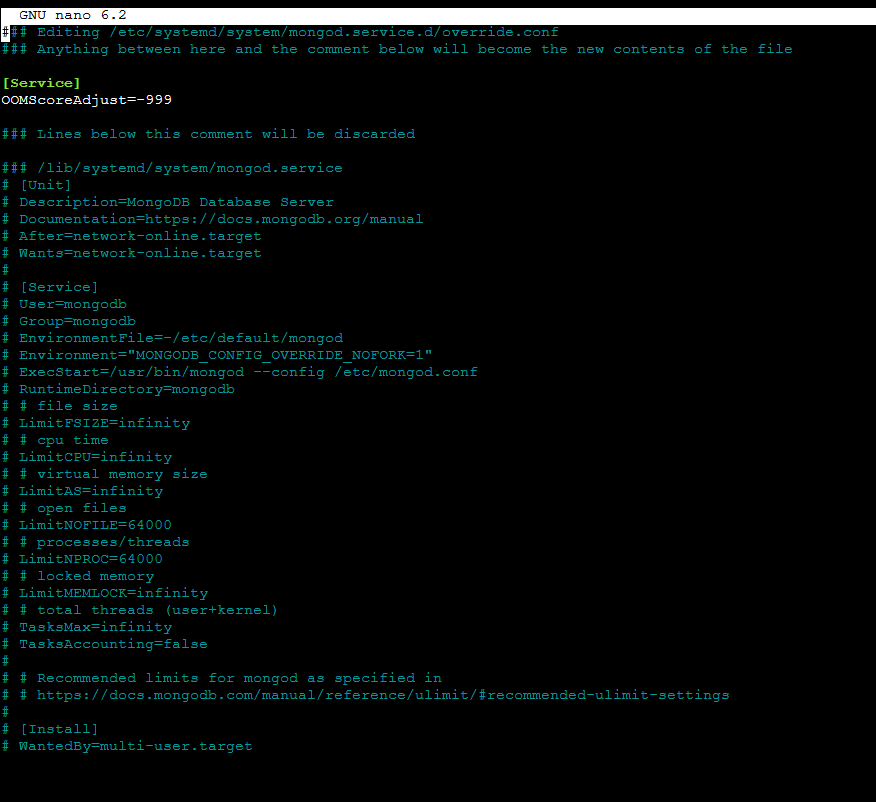876x802 pixels.
Task: Click the 'Wants=network-online.target' line
Action: click(131, 253)
